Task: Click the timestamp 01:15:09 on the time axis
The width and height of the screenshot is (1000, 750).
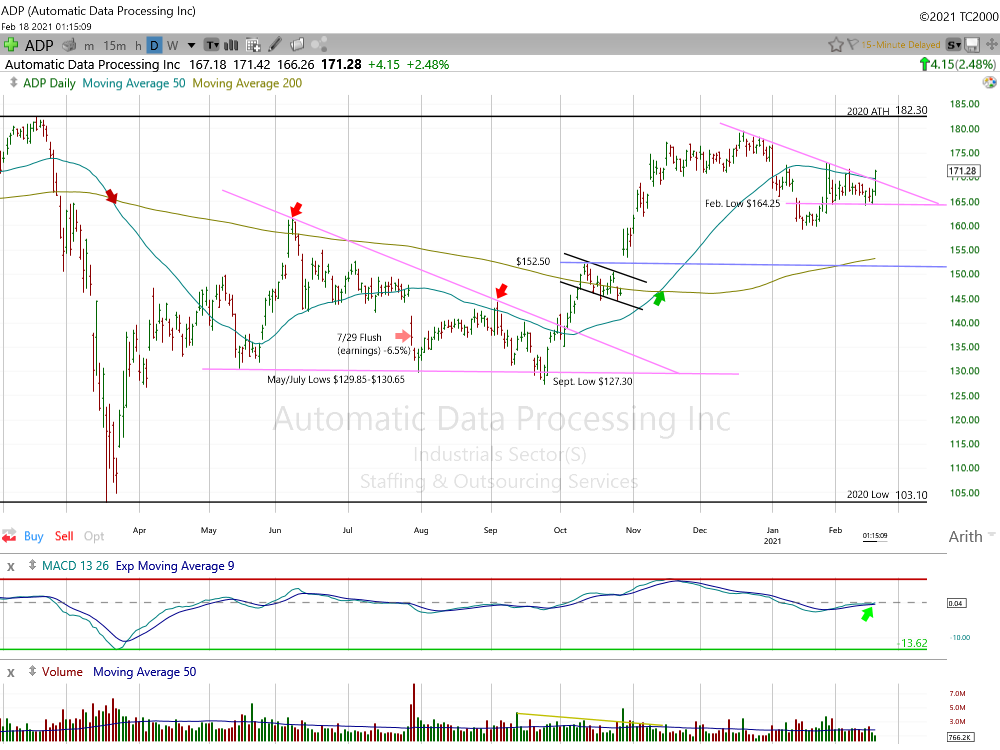Action: [875, 536]
